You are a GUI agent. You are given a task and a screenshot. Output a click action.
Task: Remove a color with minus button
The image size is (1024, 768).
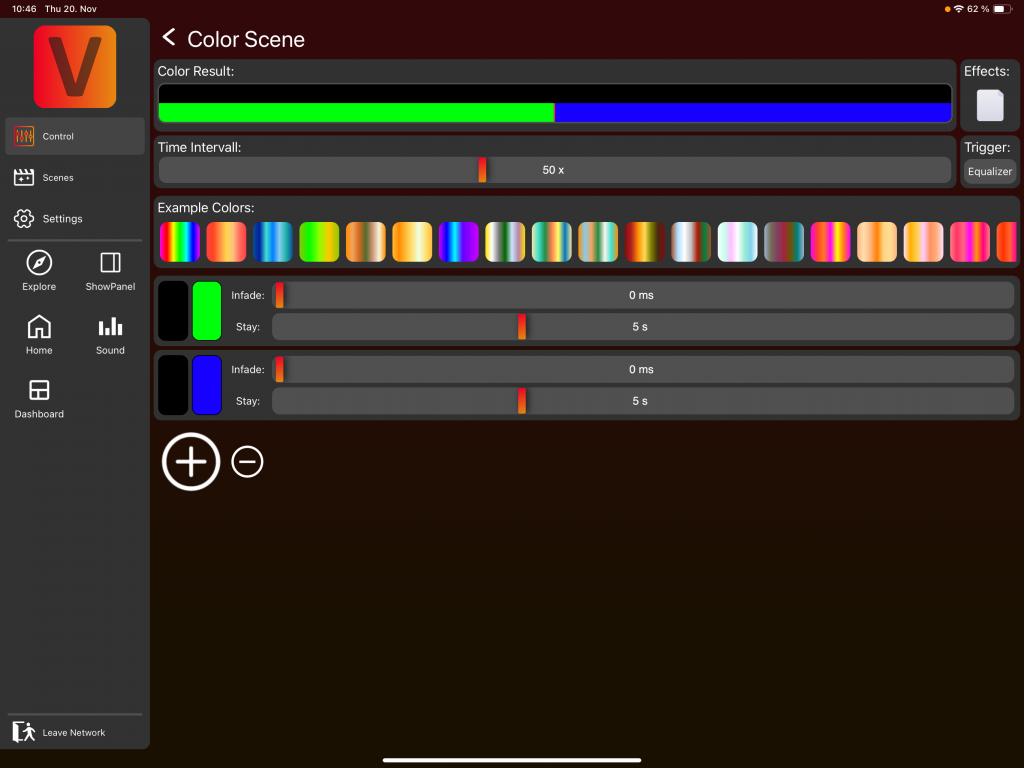tap(247, 461)
